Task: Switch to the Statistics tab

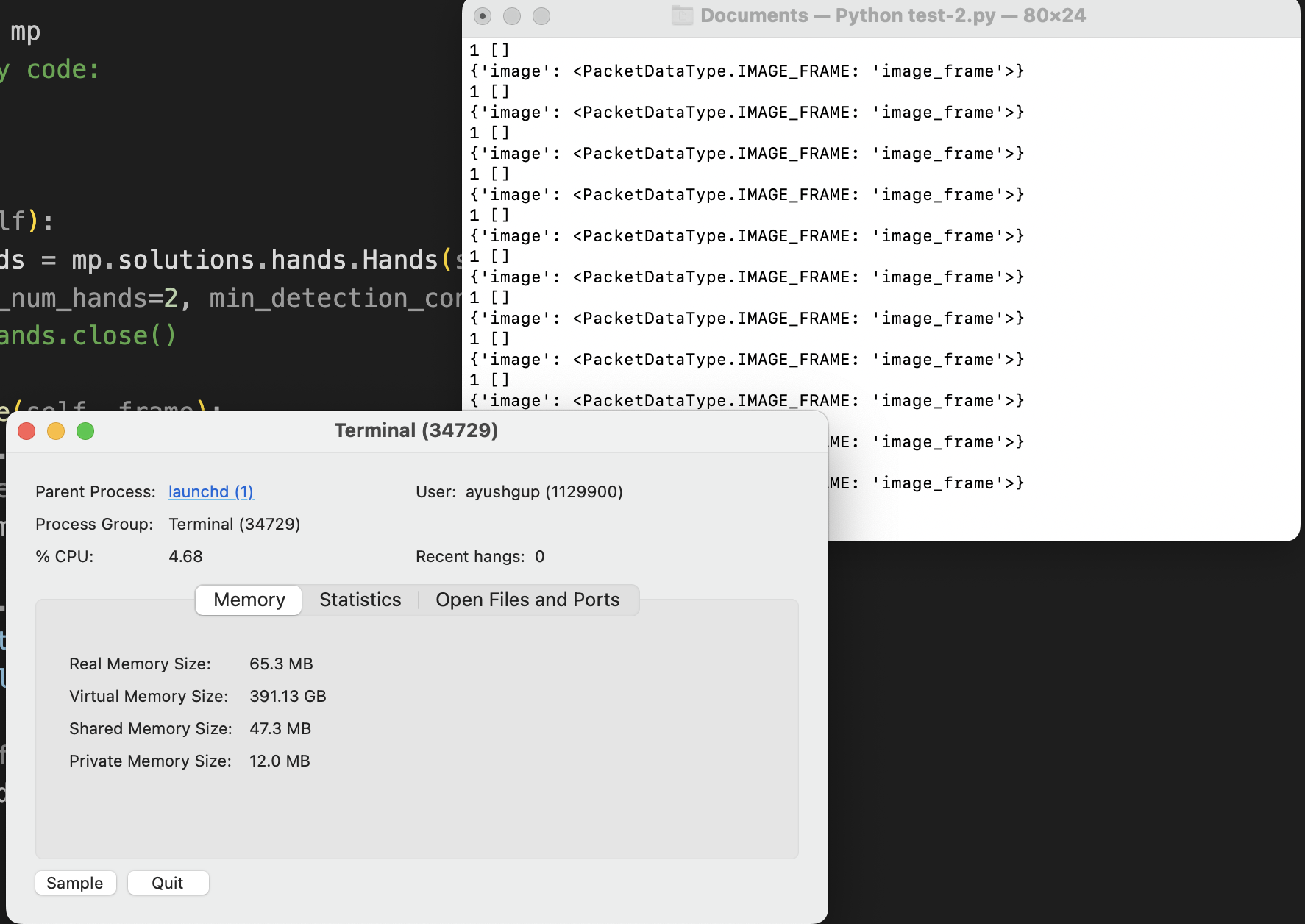Action: point(360,600)
